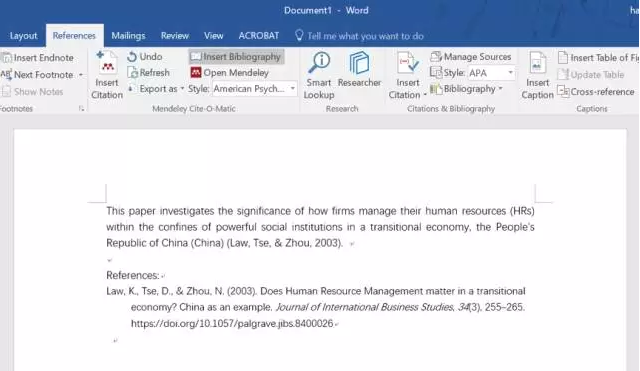640x371 pixels.
Task: Select the References tab
Action: click(x=74, y=36)
